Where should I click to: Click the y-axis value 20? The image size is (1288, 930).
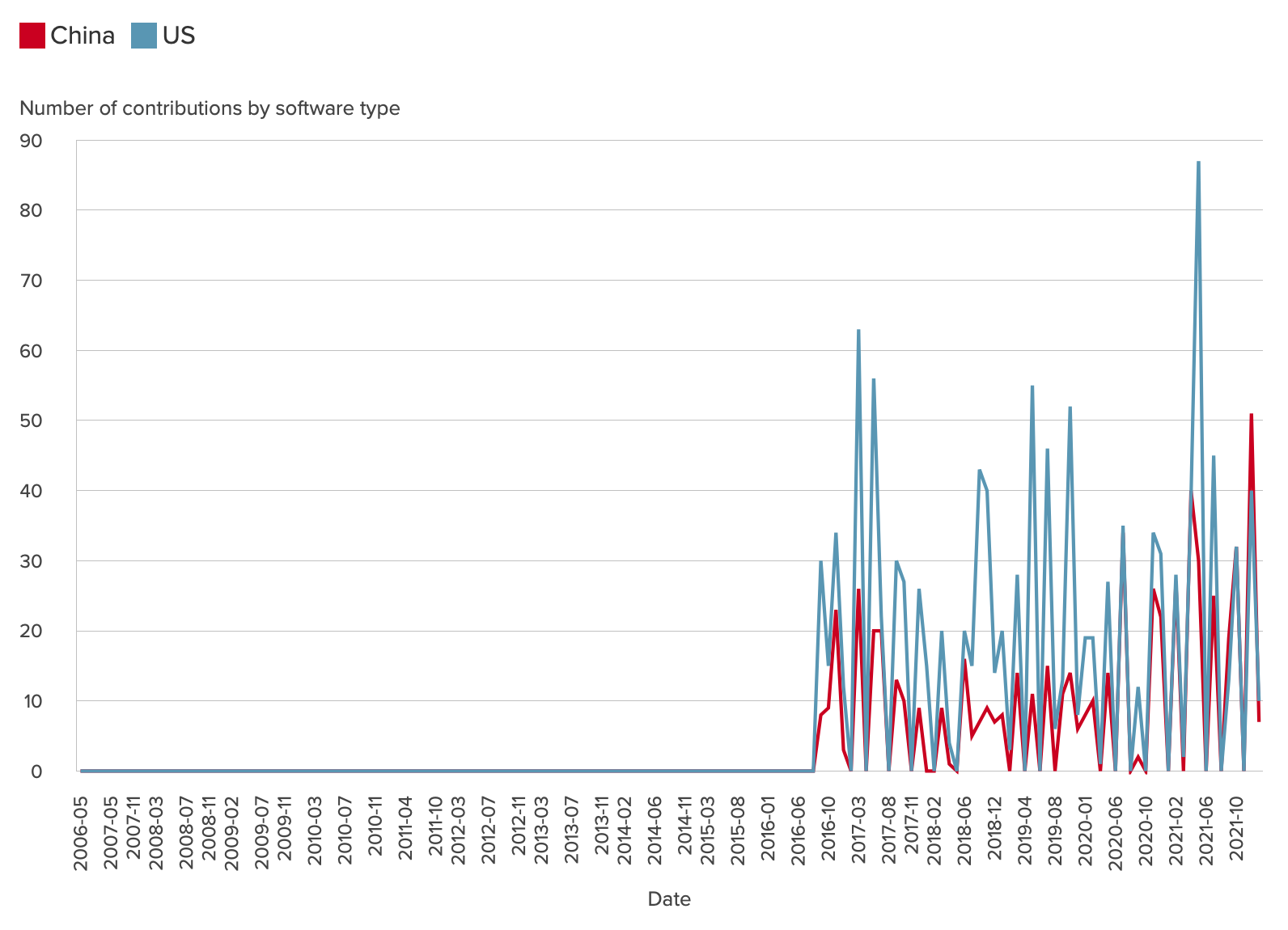[x=32, y=631]
